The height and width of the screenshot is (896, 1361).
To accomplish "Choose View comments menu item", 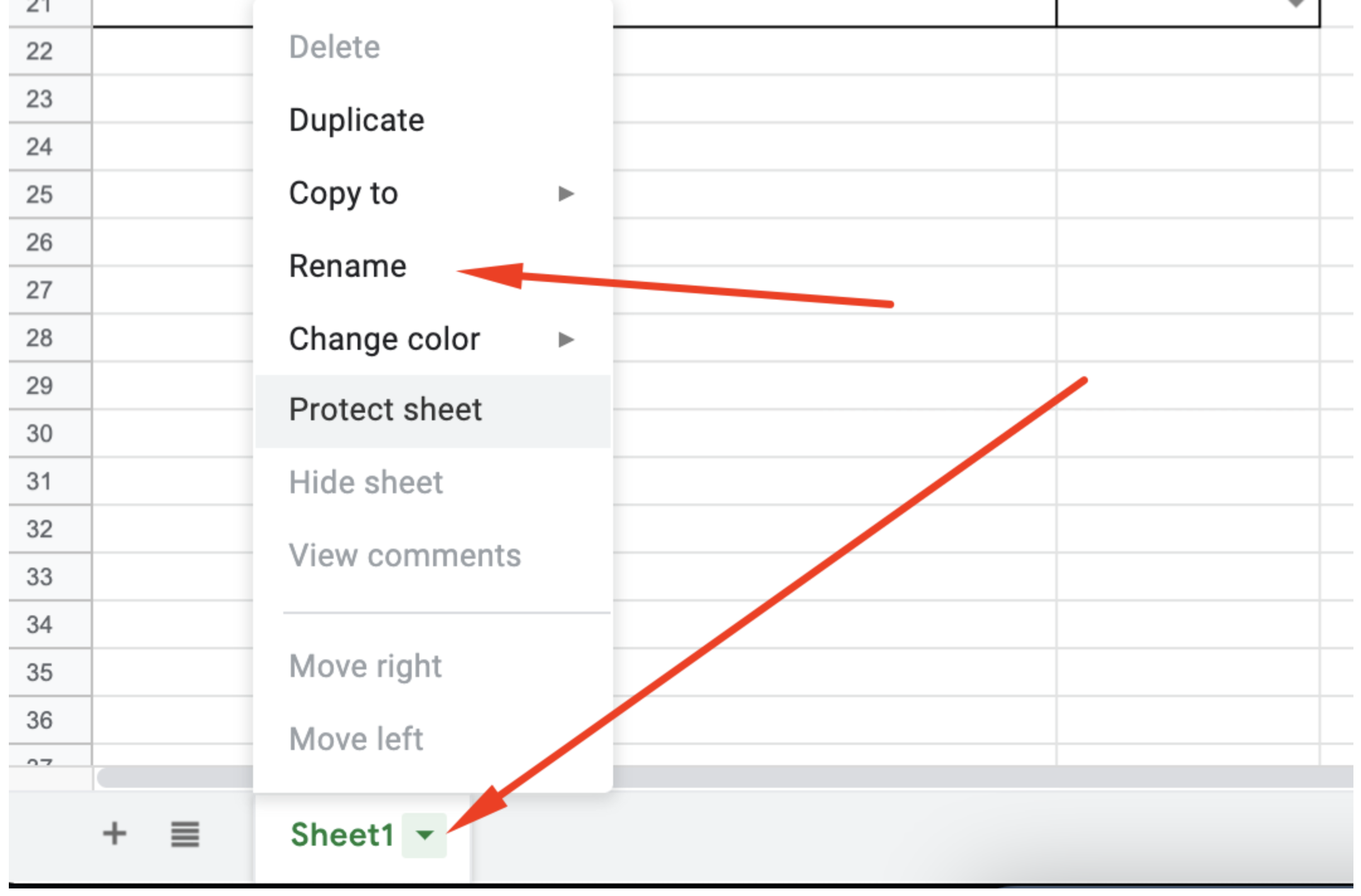I will click(405, 556).
